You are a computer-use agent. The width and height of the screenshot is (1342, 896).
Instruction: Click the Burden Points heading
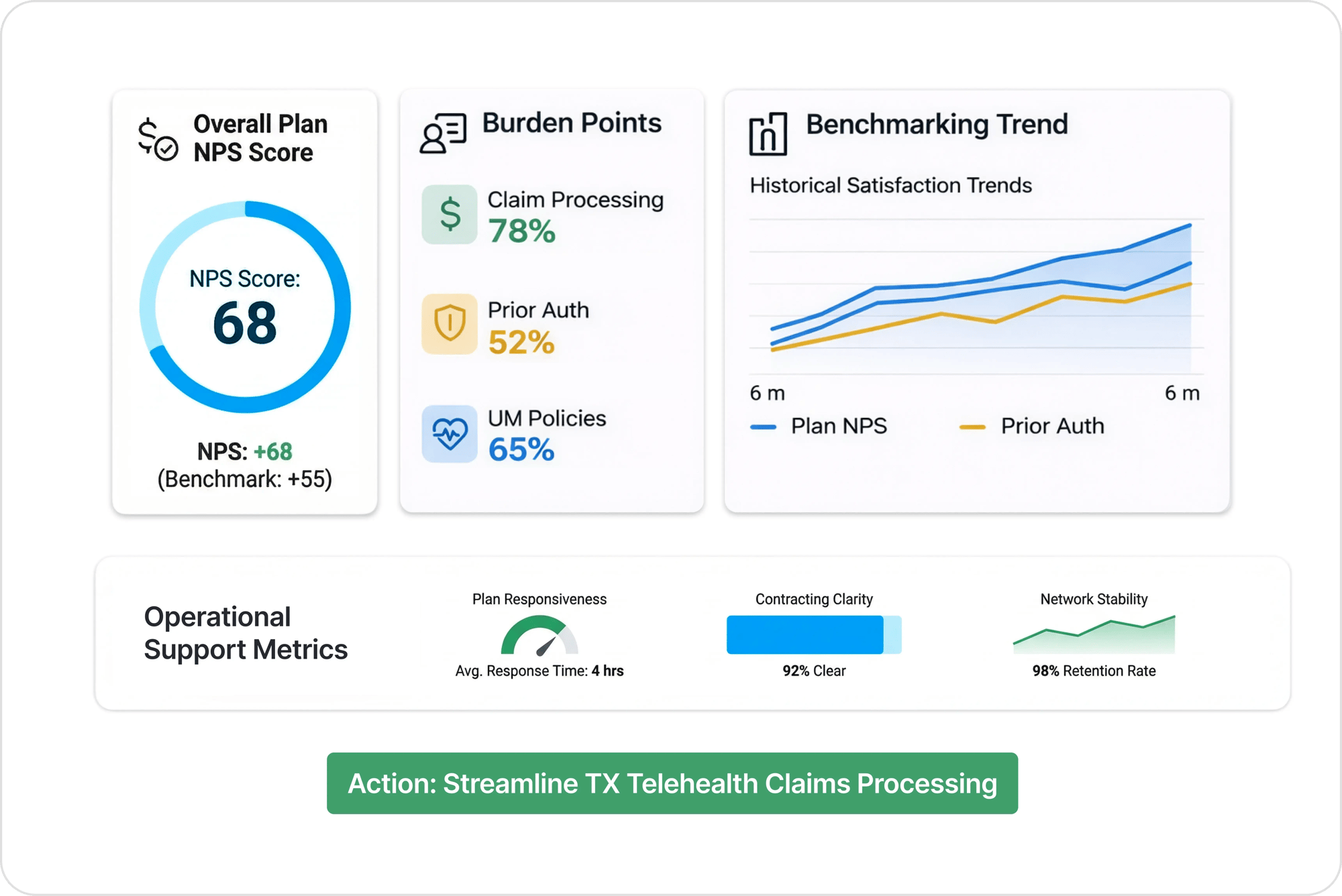click(572, 123)
